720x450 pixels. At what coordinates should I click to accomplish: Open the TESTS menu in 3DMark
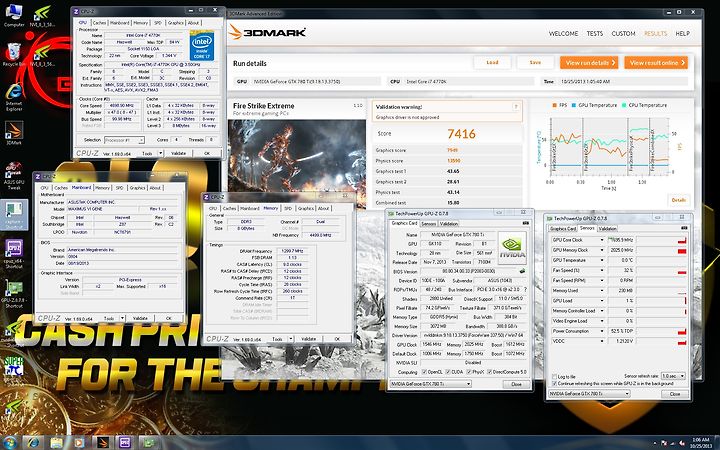(595, 34)
